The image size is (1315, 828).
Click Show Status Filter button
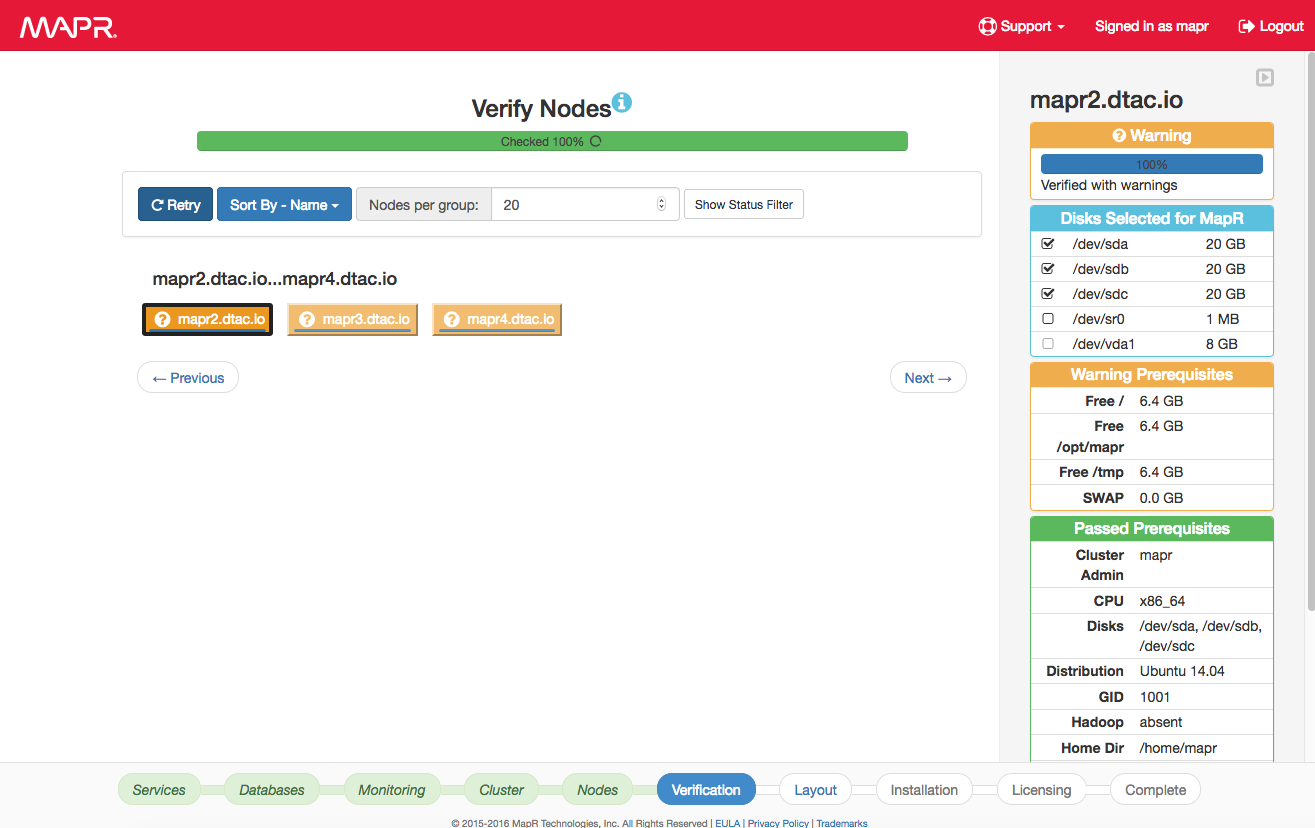[743, 204]
